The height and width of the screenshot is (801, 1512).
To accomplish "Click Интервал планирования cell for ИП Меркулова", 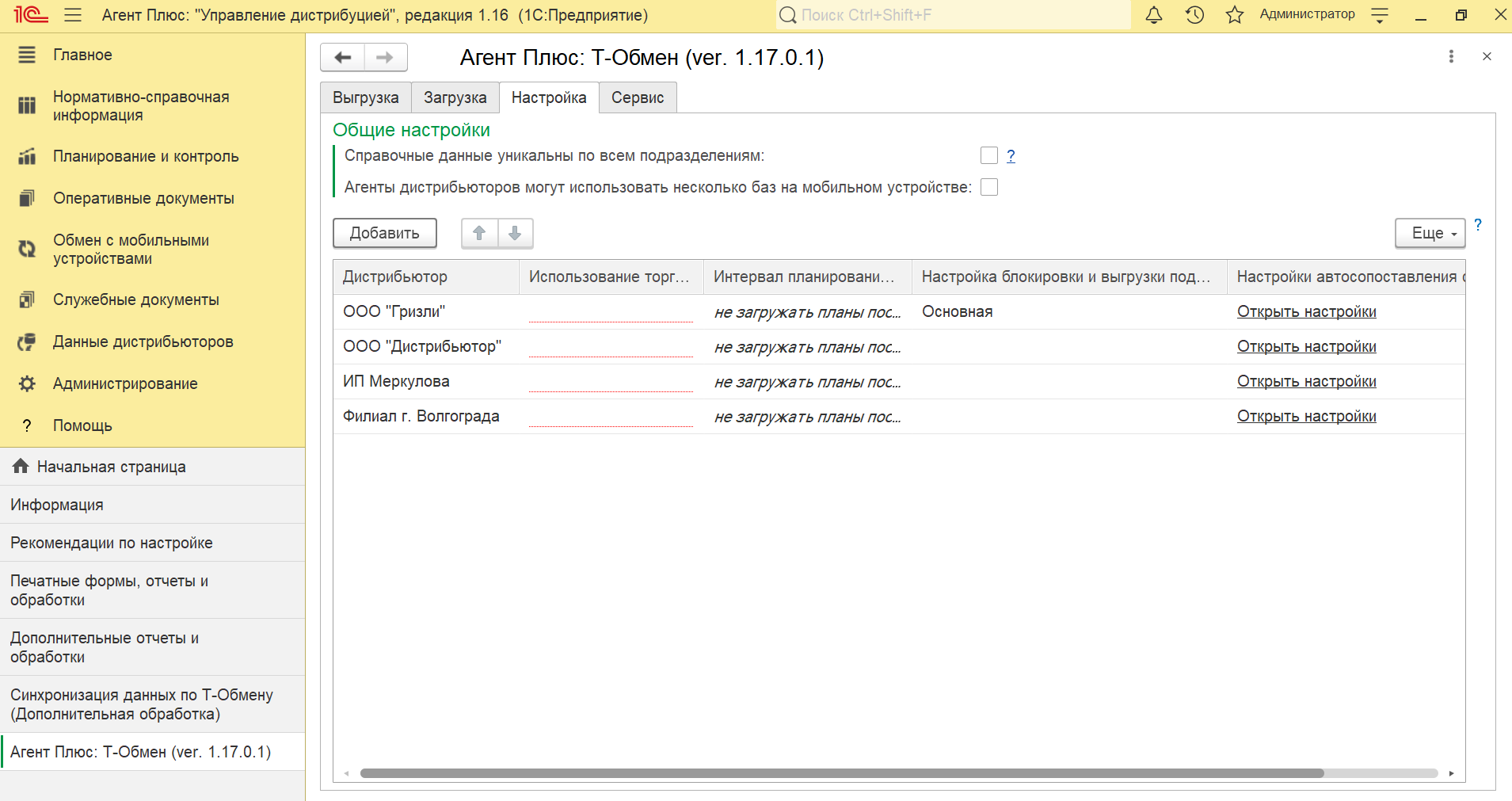I will pyautogui.click(x=808, y=381).
